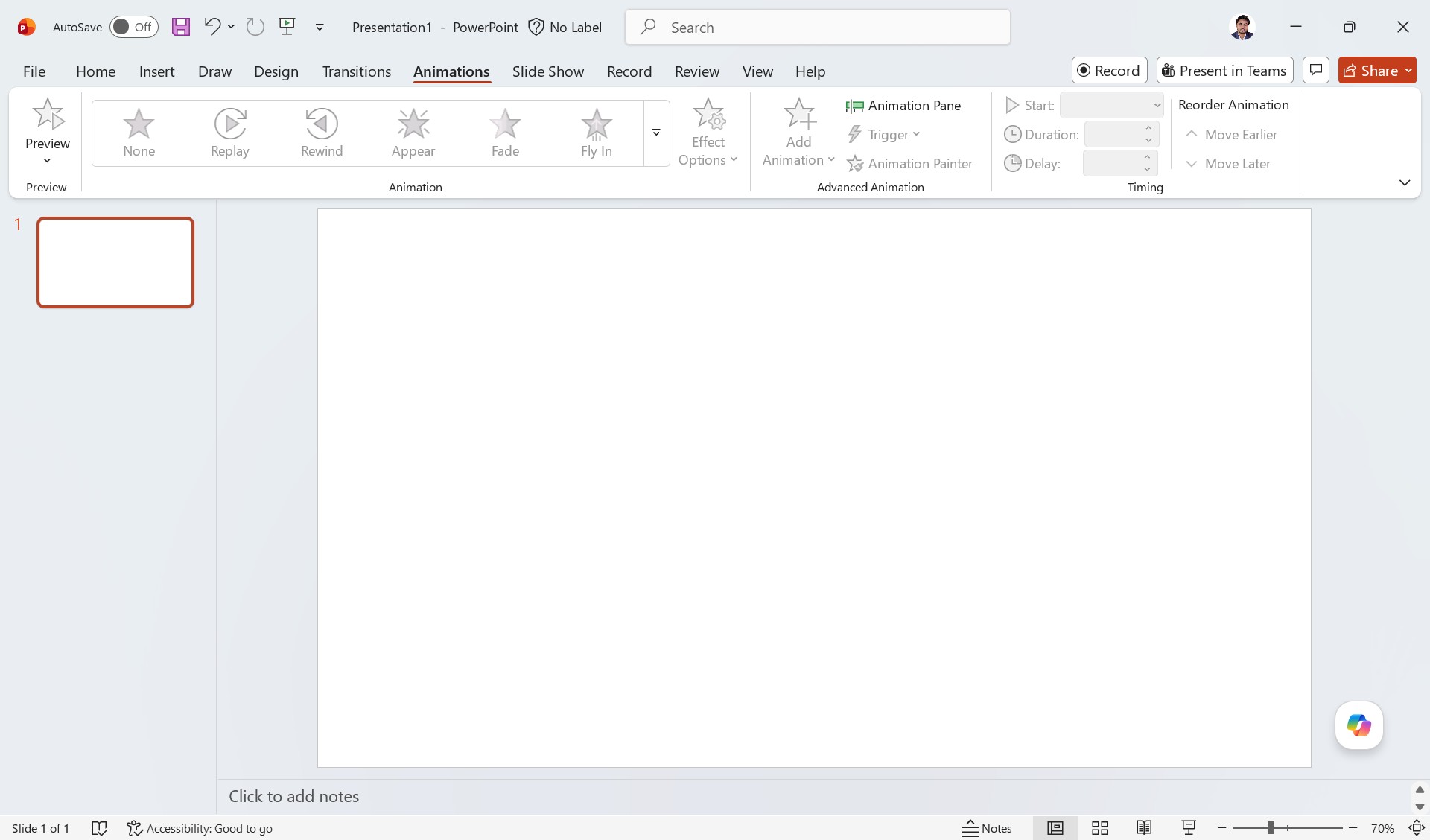1430x840 pixels.
Task: Apply the Fade animation
Action: (x=505, y=133)
